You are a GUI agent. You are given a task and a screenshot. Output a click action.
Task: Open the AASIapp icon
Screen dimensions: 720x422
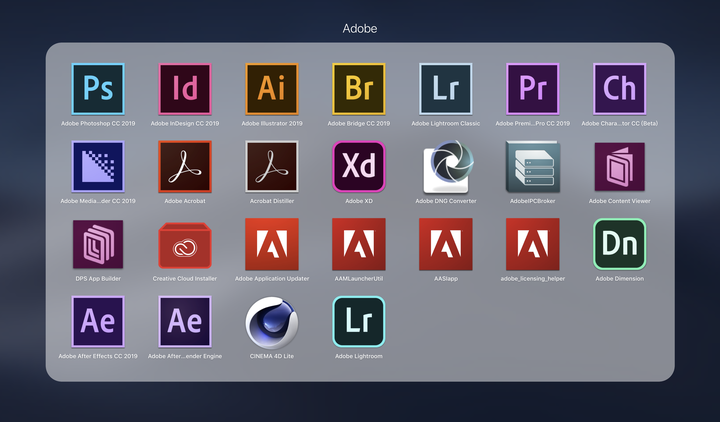445,244
